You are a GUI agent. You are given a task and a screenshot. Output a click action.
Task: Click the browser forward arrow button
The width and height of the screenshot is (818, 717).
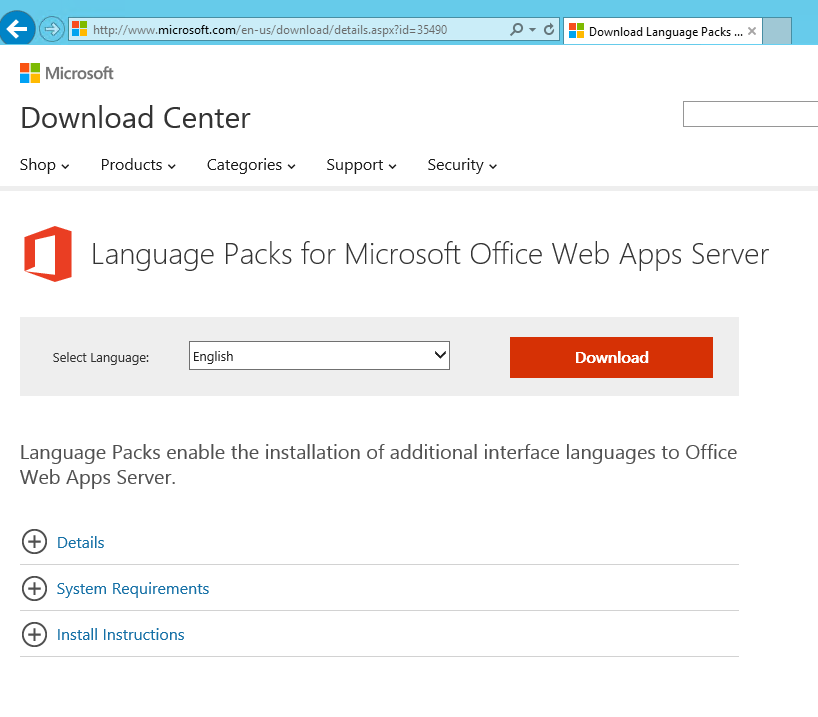51,29
